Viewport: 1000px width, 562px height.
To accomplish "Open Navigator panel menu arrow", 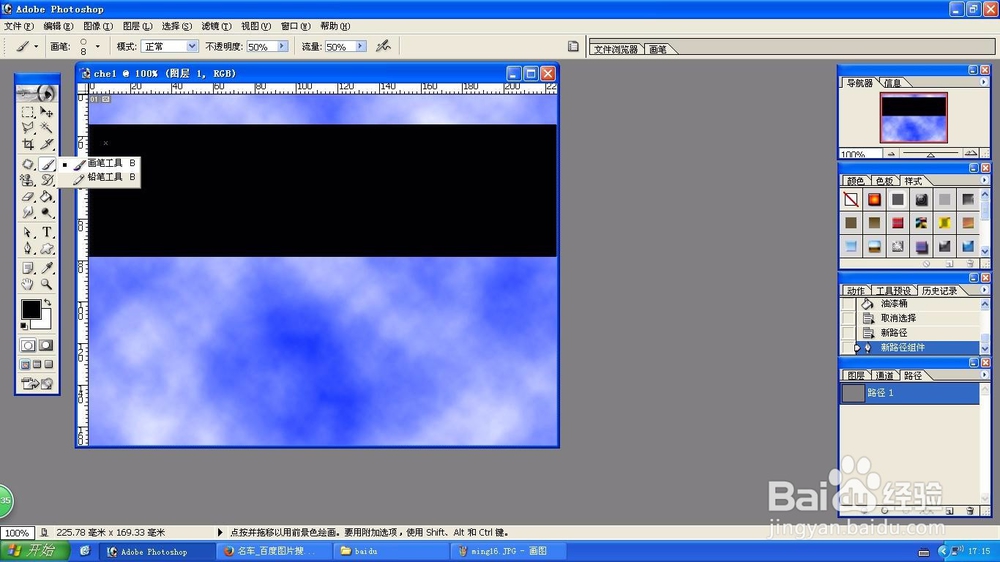I will pos(983,82).
